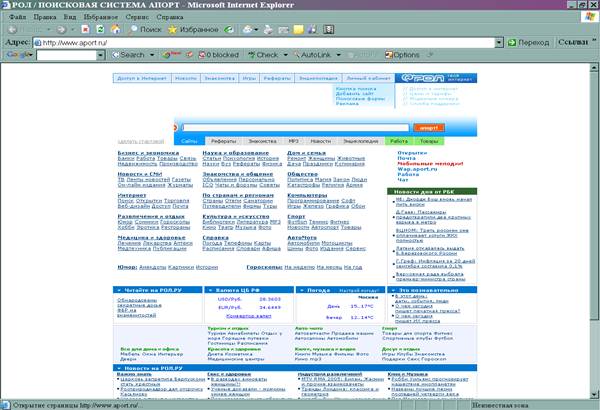Open the History icon next to Избранное

coord(229,29)
